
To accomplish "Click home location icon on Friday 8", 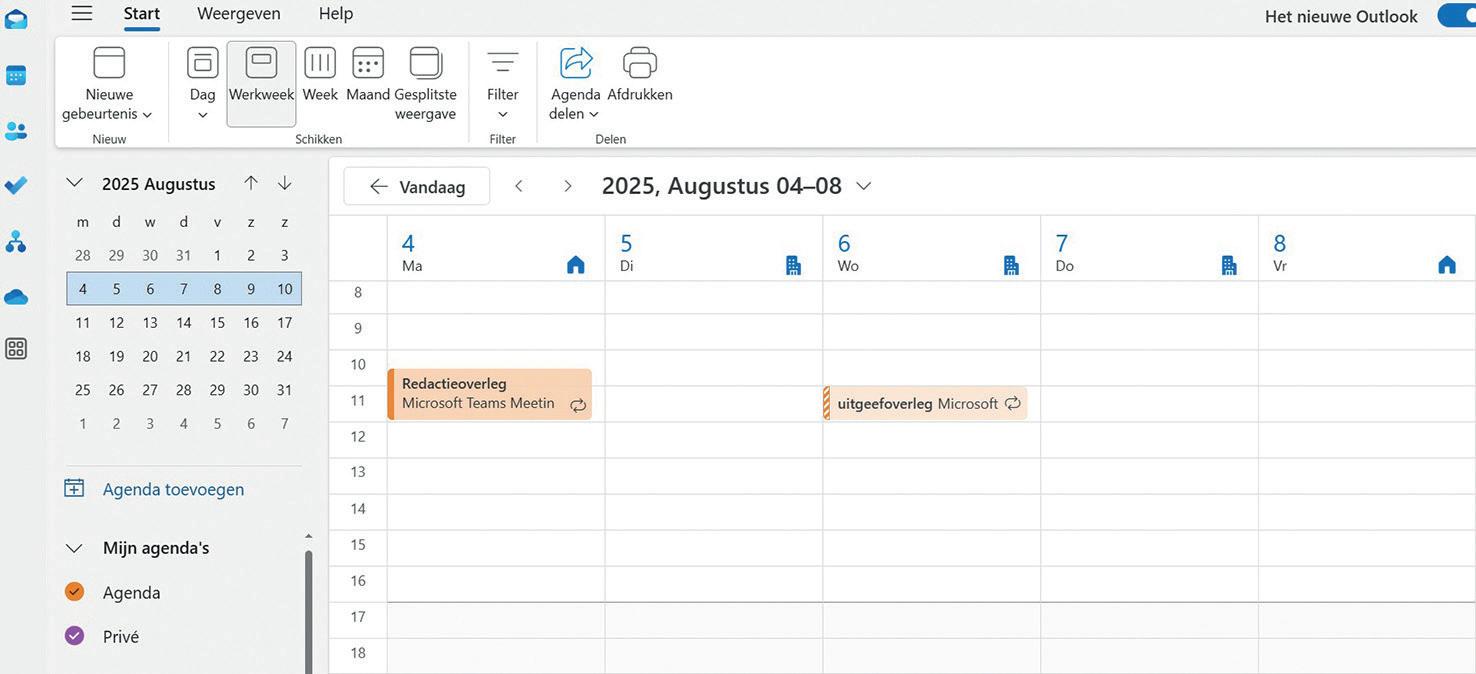I will tap(1447, 265).
